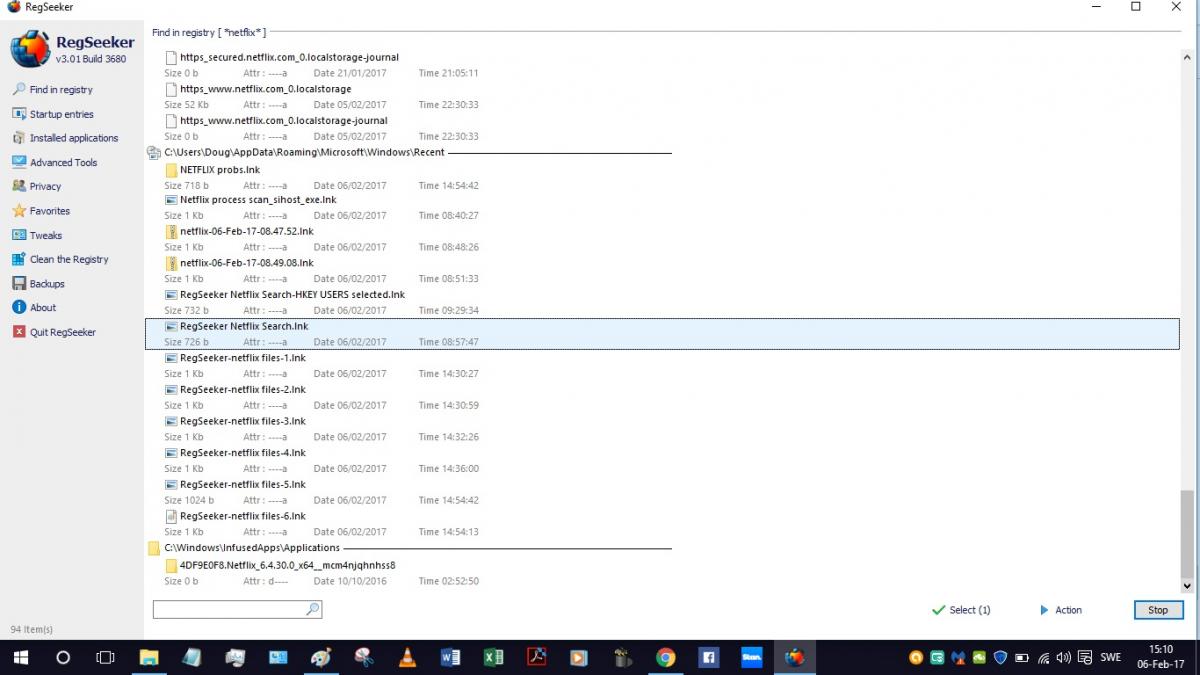Image resolution: width=1200 pixels, height=675 pixels.
Task: Click the Recent folder path header
Action: pos(304,153)
